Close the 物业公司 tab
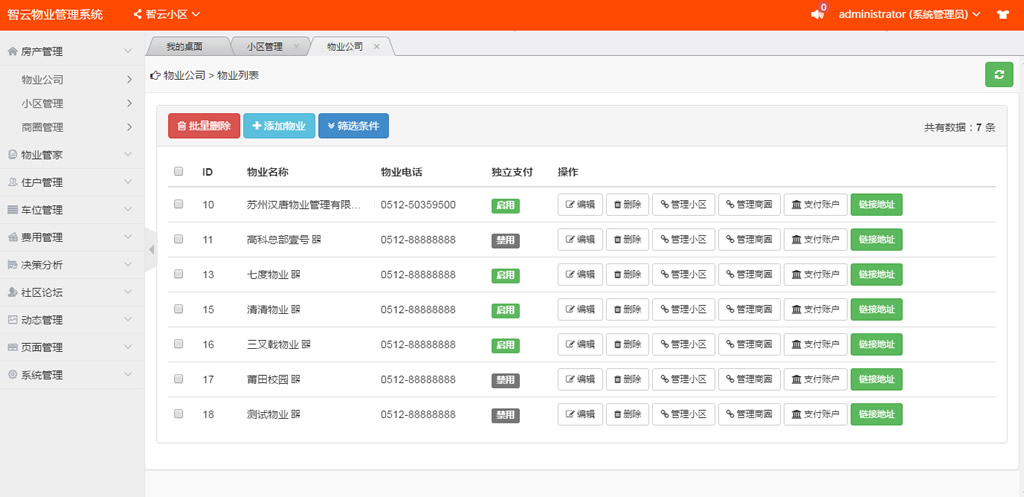The width and height of the screenshot is (1024, 497). coord(376,47)
